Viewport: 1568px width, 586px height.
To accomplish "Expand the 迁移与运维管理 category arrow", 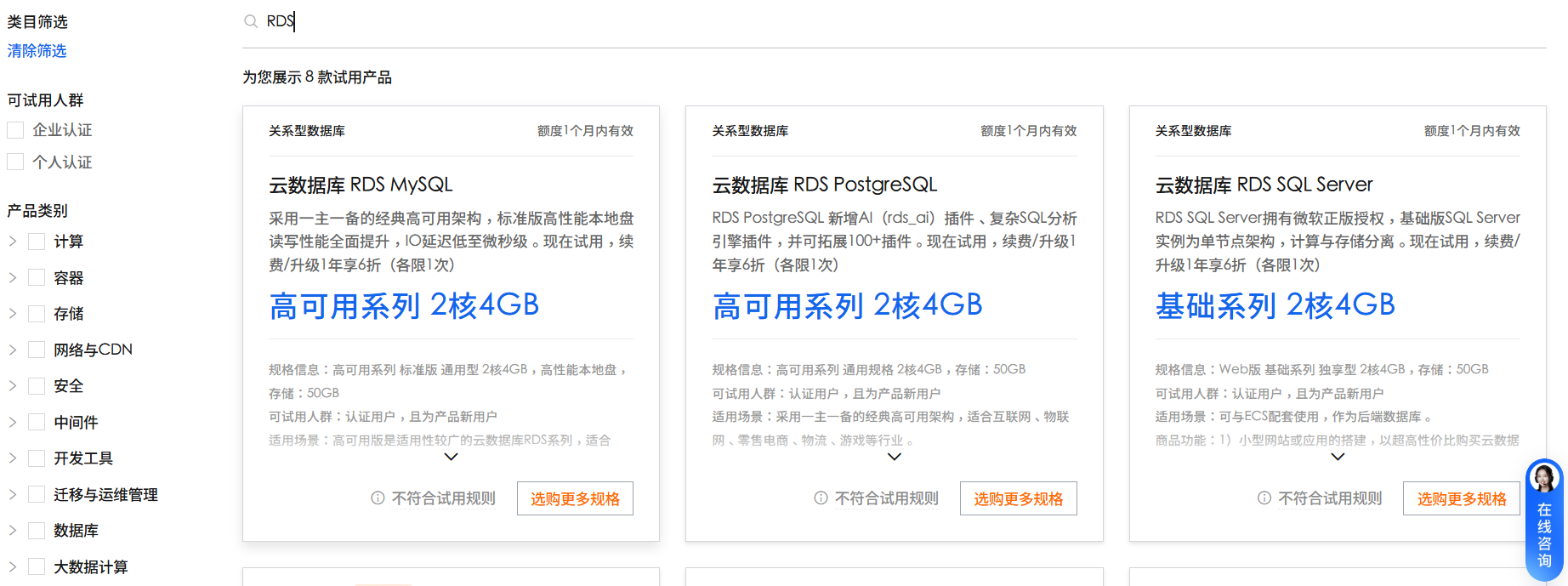I will tap(13, 494).
